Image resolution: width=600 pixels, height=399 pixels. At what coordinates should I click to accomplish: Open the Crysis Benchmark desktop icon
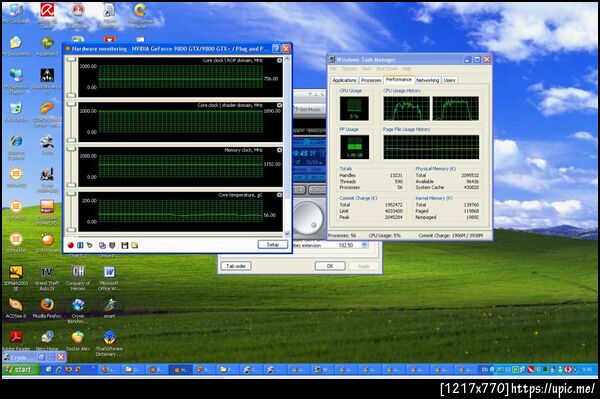pos(78,311)
